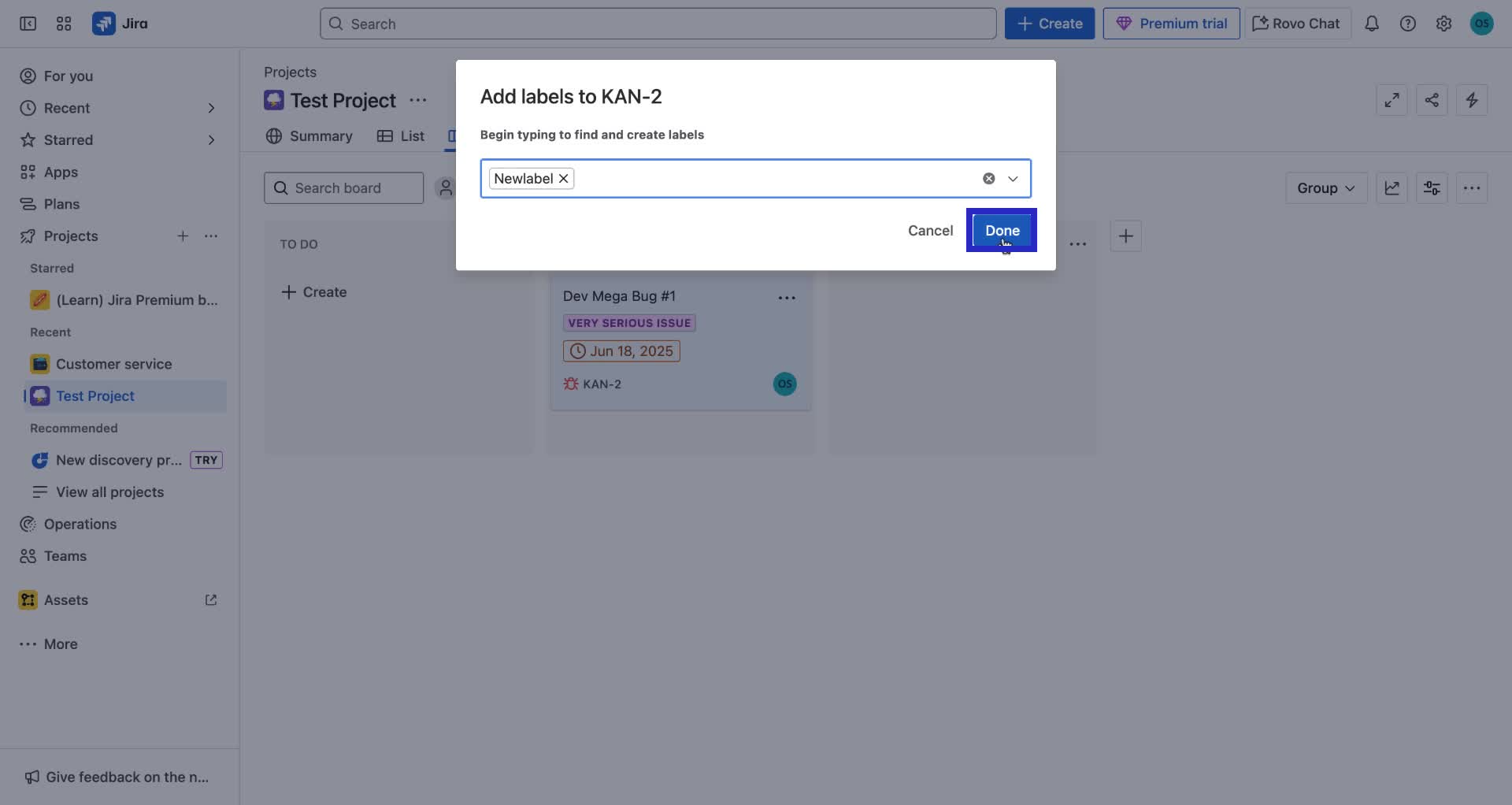Open the Help menu icon
Screen dimensions: 1512x805
pos(1409,23)
